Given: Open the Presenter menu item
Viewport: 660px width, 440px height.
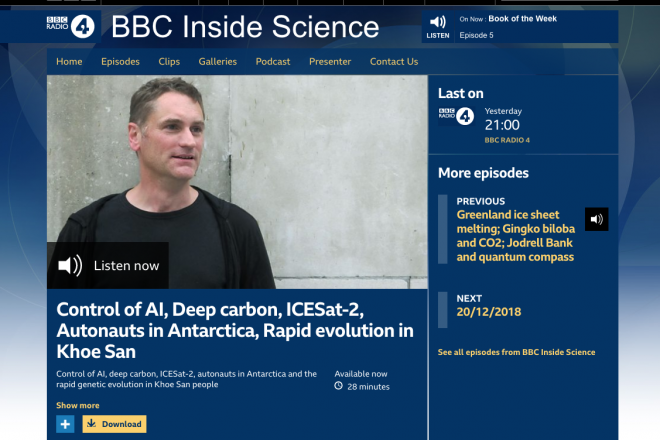Looking at the screenshot, I should 330,61.
